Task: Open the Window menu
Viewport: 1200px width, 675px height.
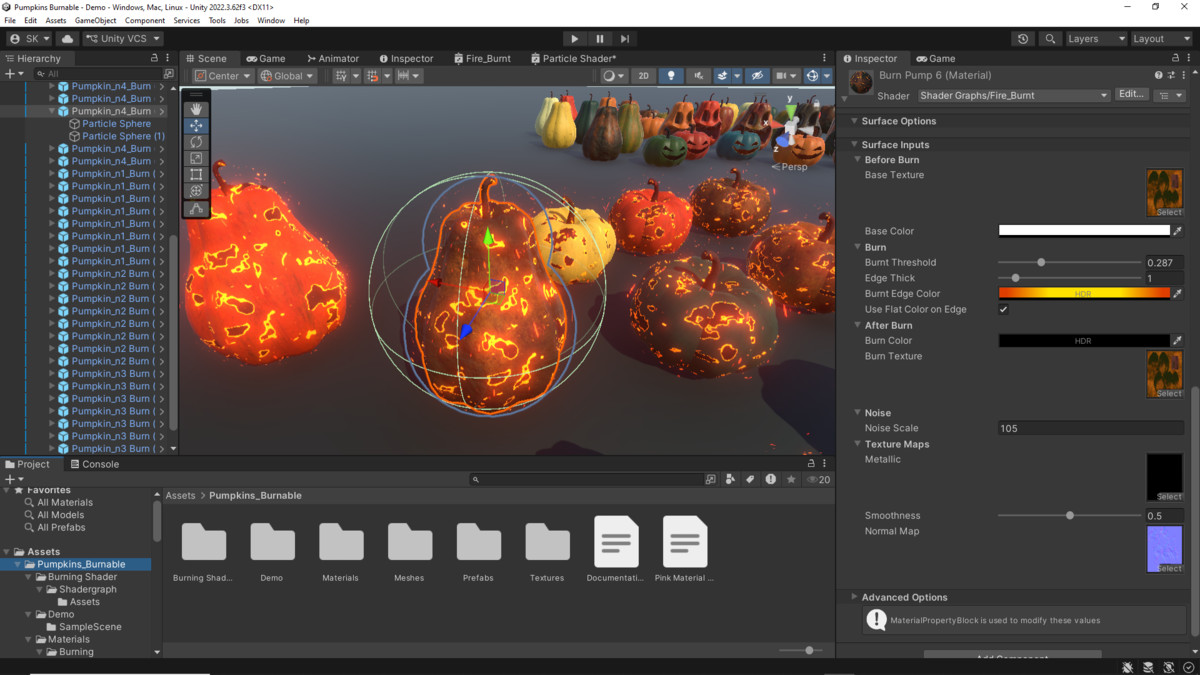Action: [x=271, y=20]
